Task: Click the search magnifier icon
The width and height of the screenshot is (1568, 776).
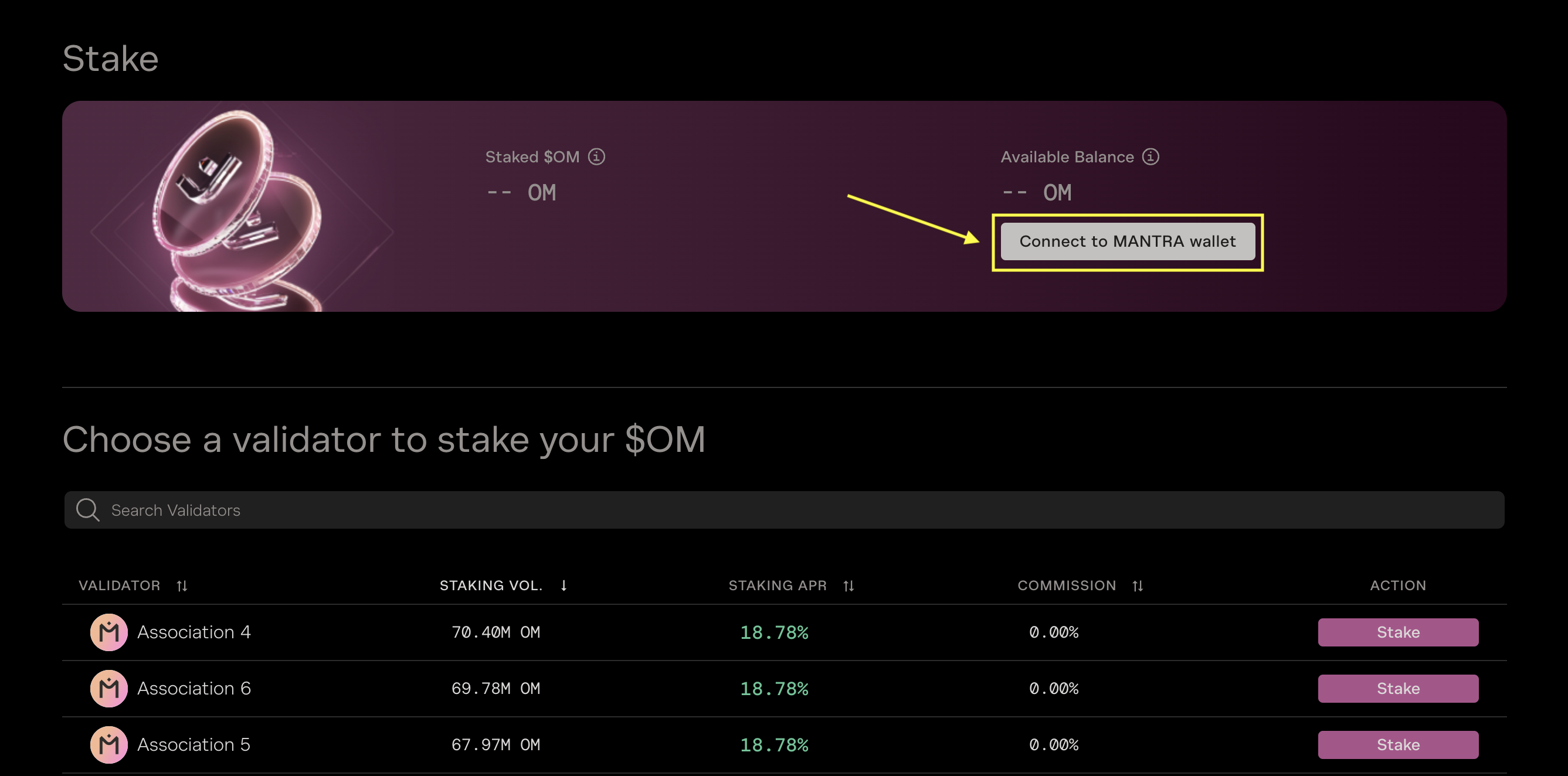Action: pyautogui.click(x=87, y=509)
